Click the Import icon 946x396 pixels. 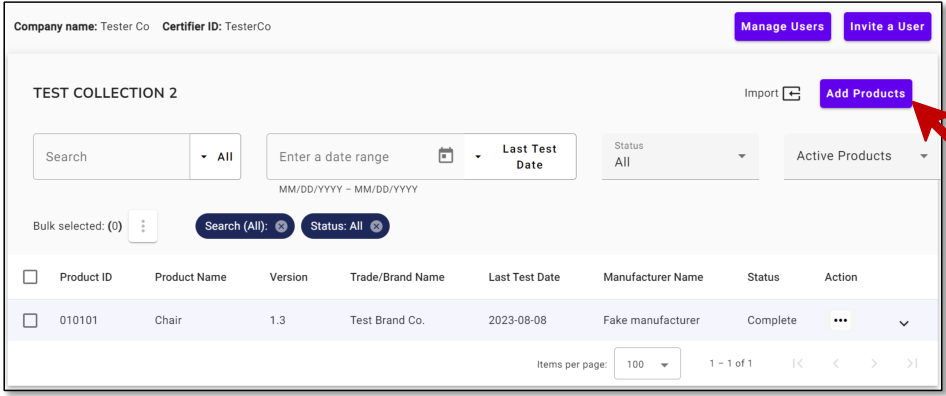point(791,94)
